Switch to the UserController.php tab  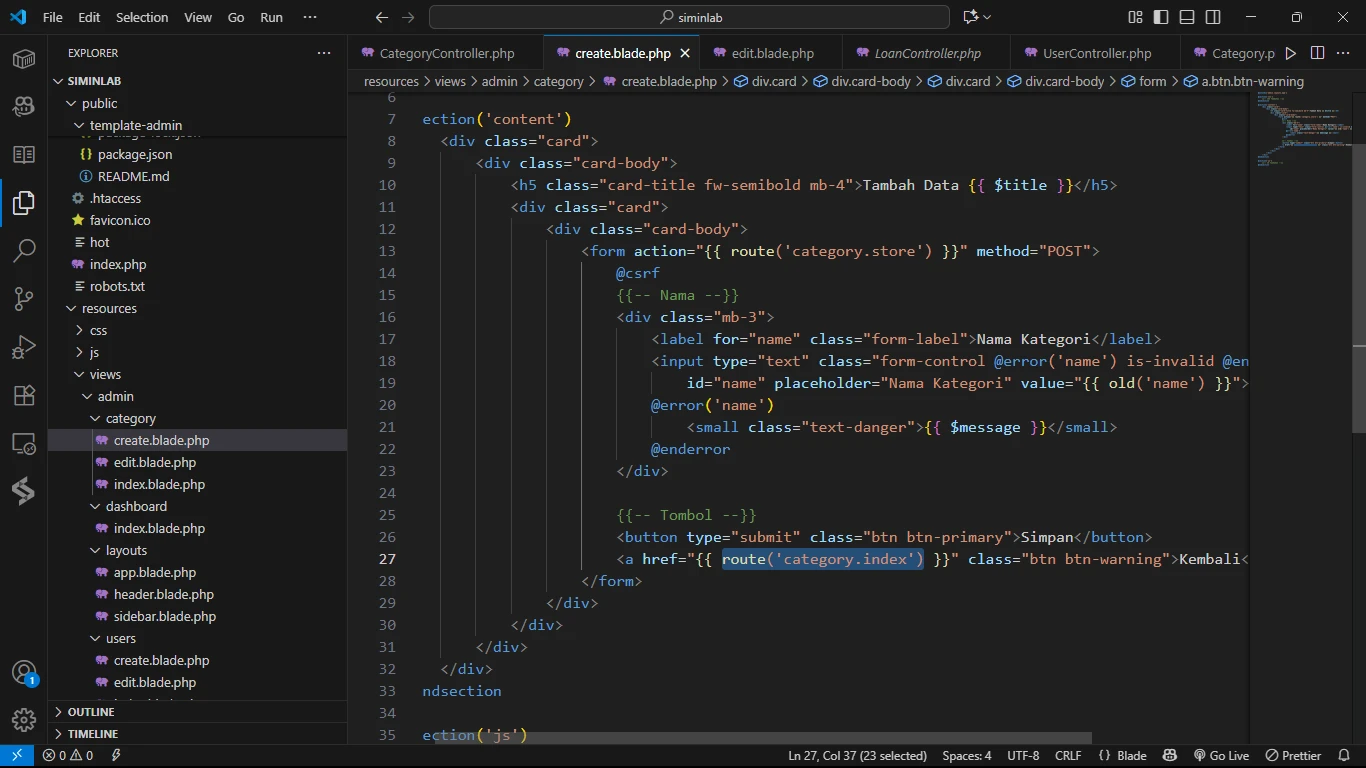pyautogui.click(x=1096, y=53)
